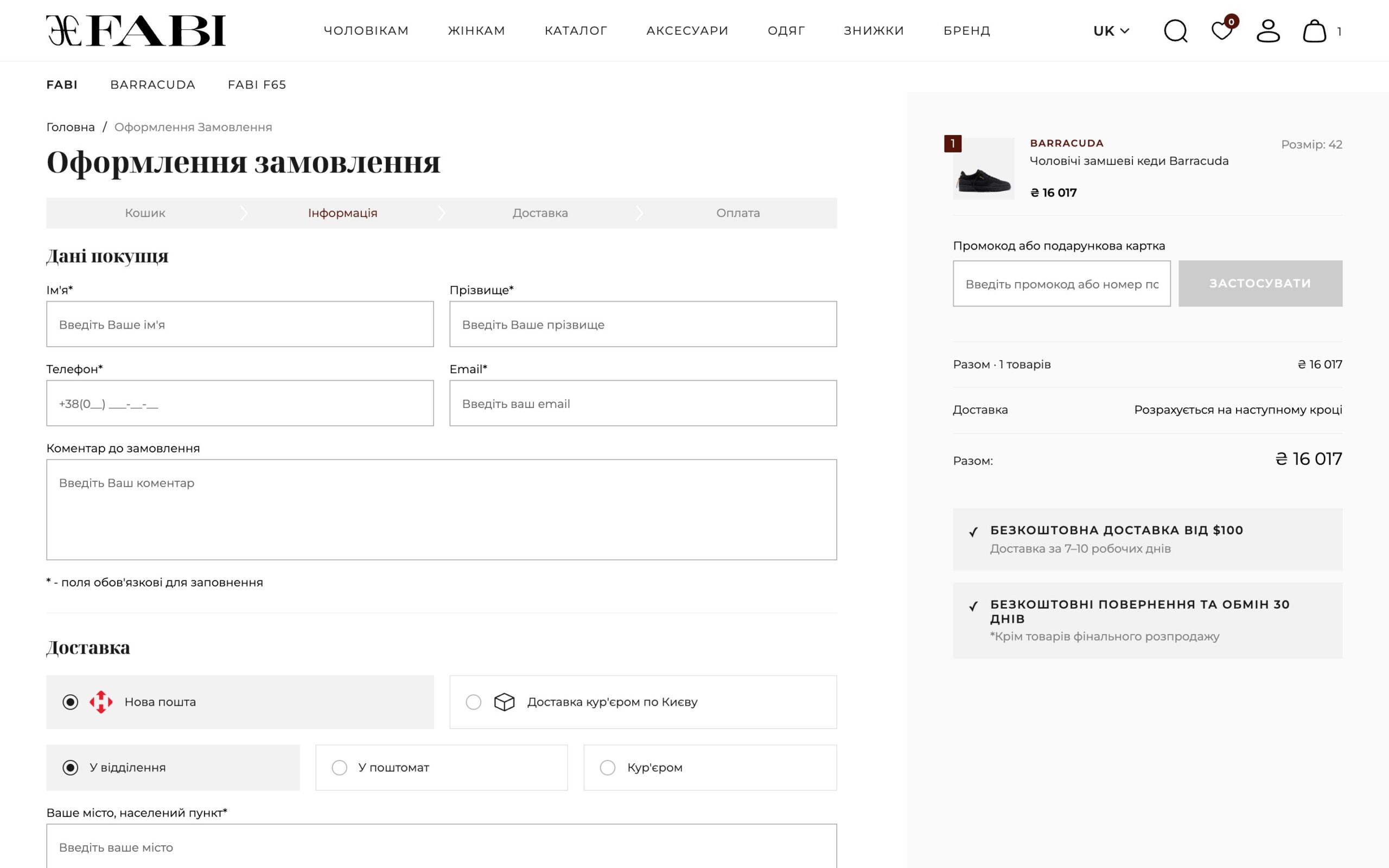Click БЕЗКОШТОВНІ ПОВЕРНЕННЯ ТА ОБМІН text
This screenshot has width=1389, height=868.
(1140, 611)
